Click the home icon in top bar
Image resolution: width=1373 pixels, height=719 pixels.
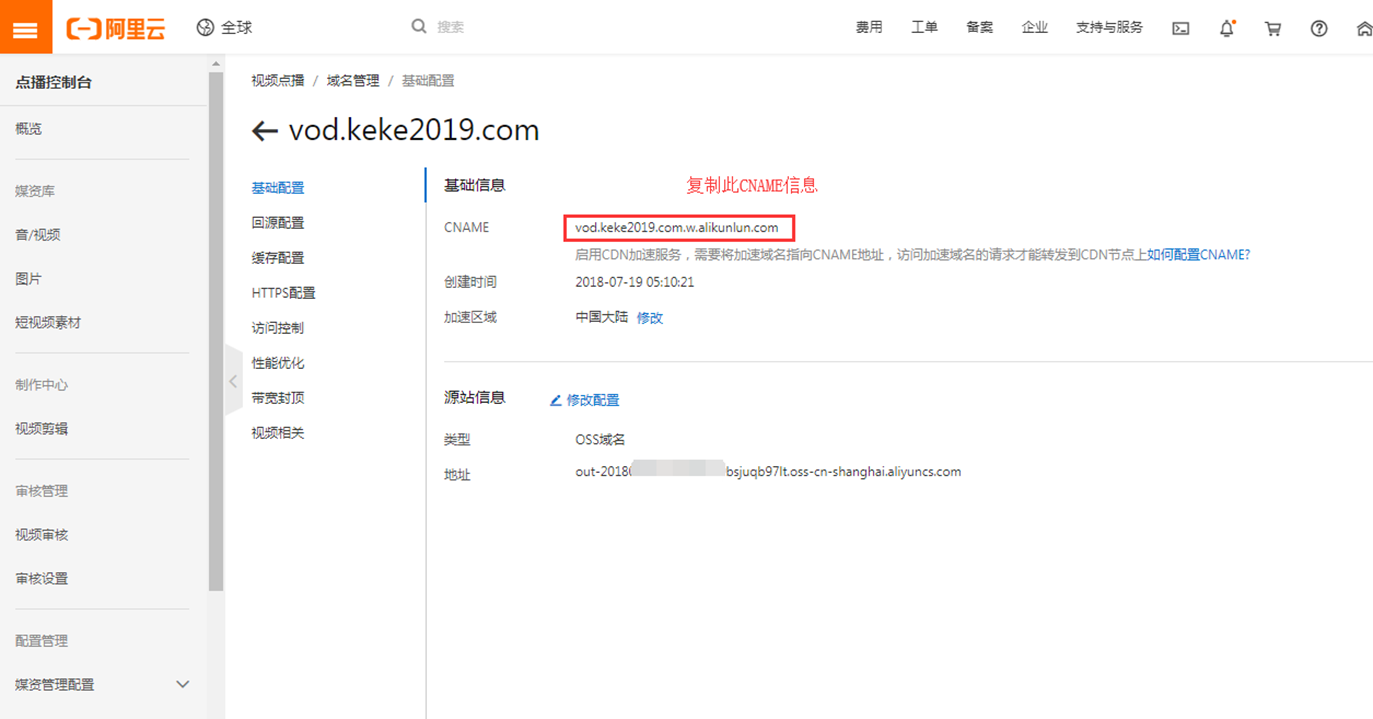[1364, 29]
